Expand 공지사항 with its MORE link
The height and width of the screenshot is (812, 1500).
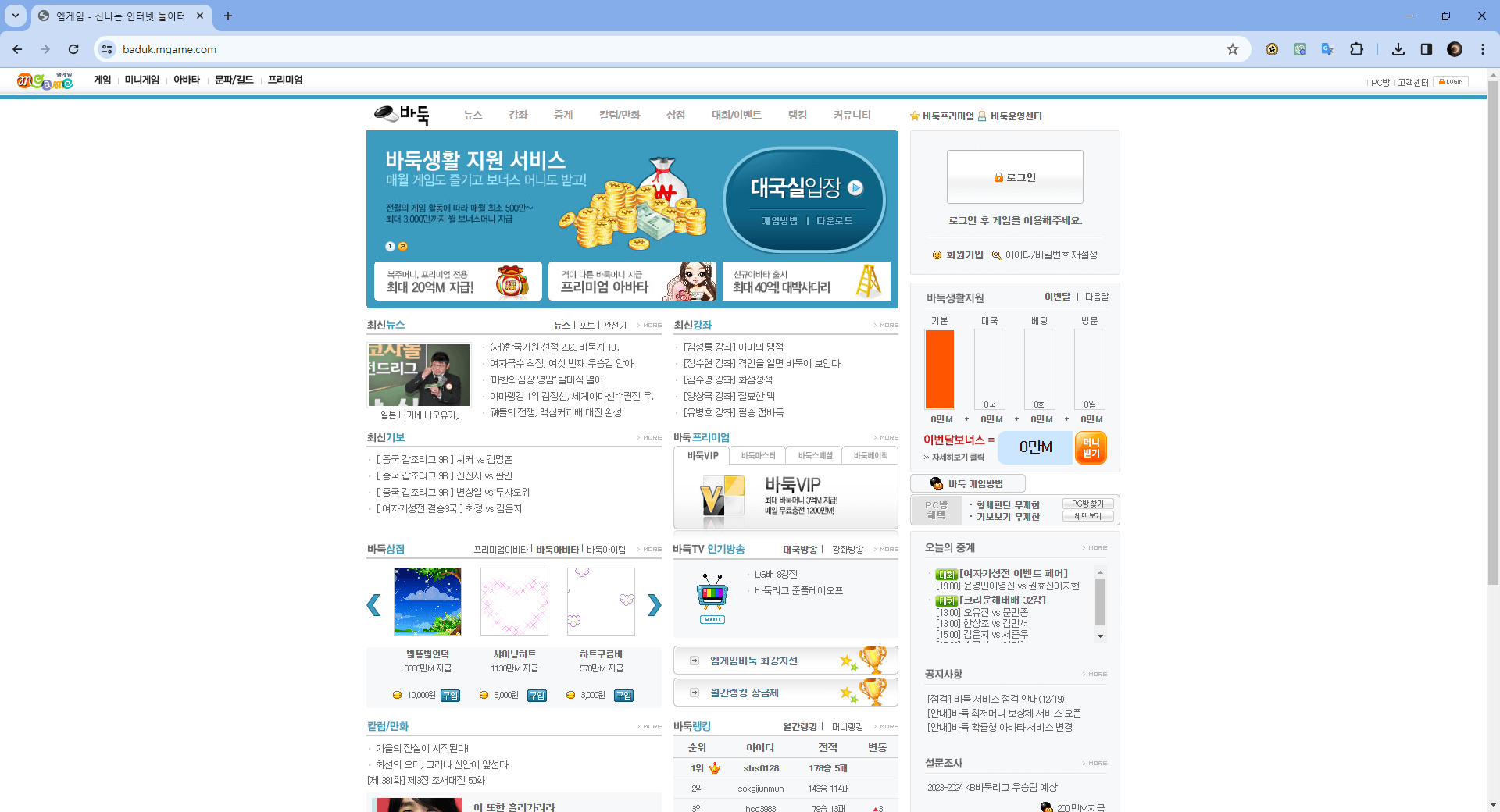(x=1095, y=675)
